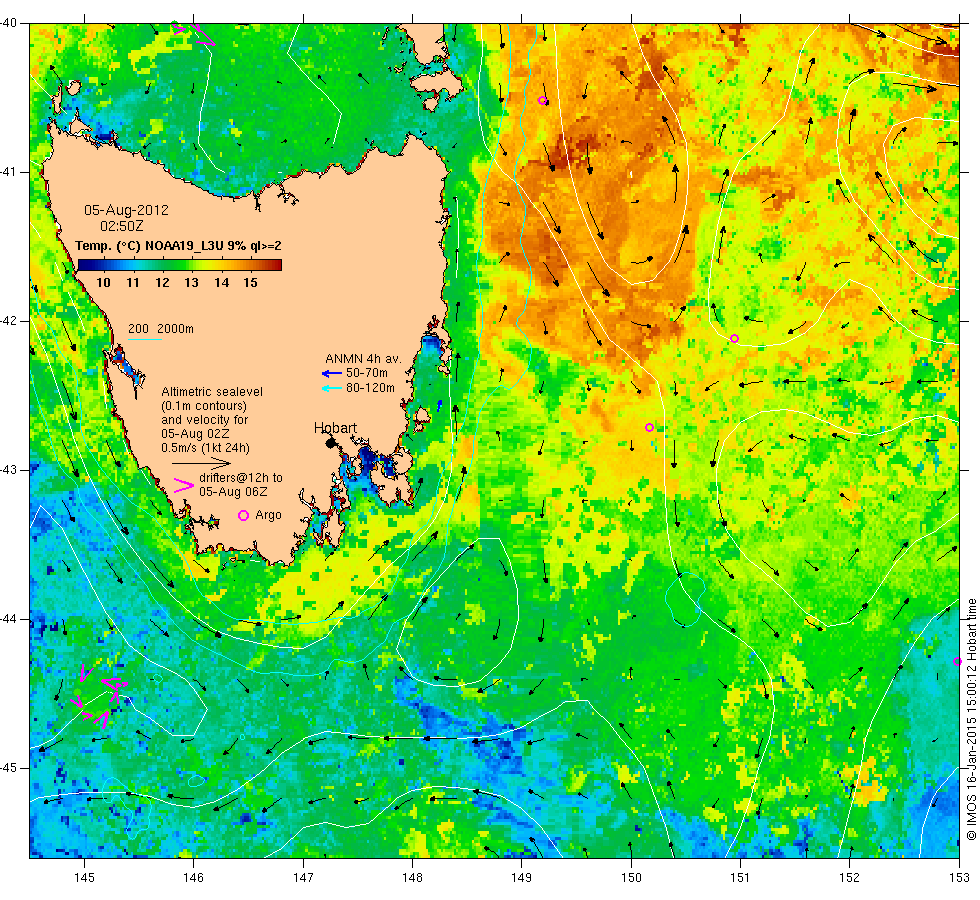
Task: Click the cyan ANMN 80-120m arrow symbol
Action: coord(331,388)
